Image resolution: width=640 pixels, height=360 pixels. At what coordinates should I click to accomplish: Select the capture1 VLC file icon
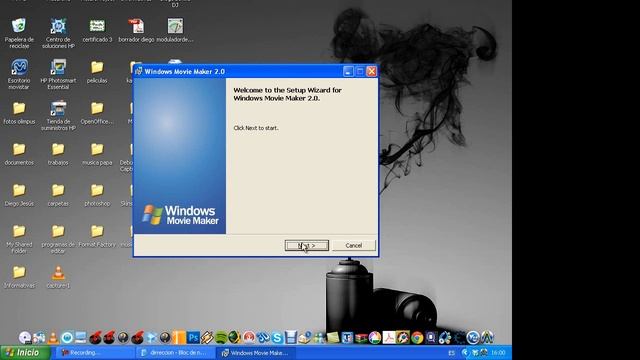[x=58, y=277]
